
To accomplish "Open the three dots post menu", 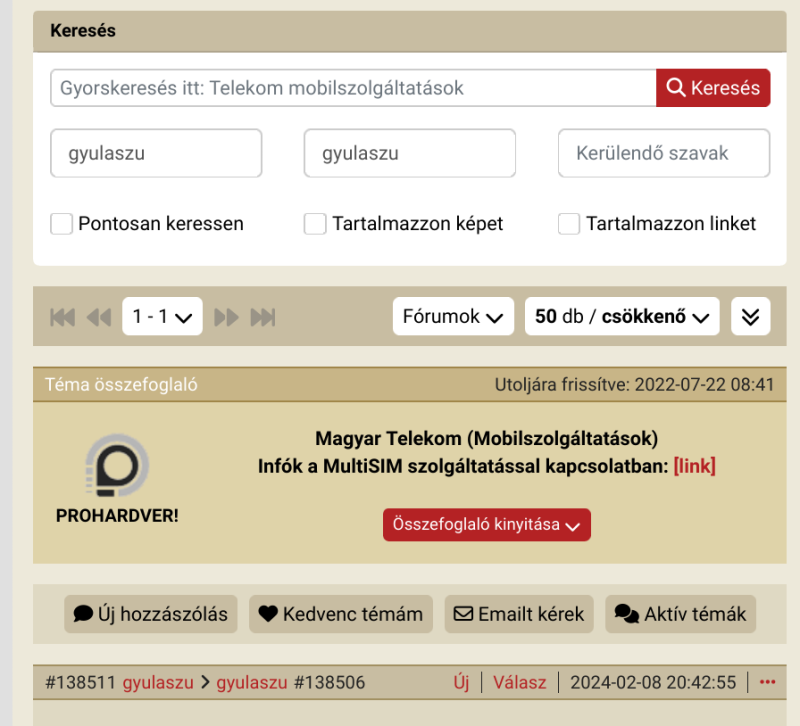I will click(767, 682).
